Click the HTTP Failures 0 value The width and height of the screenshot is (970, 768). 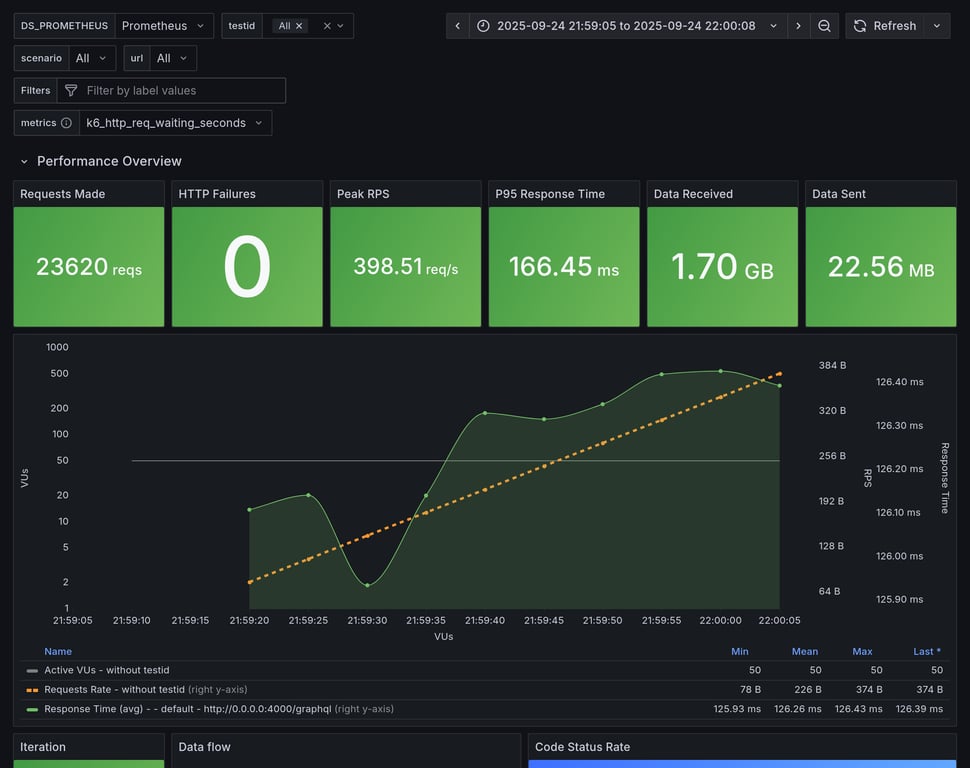(x=247, y=267)
